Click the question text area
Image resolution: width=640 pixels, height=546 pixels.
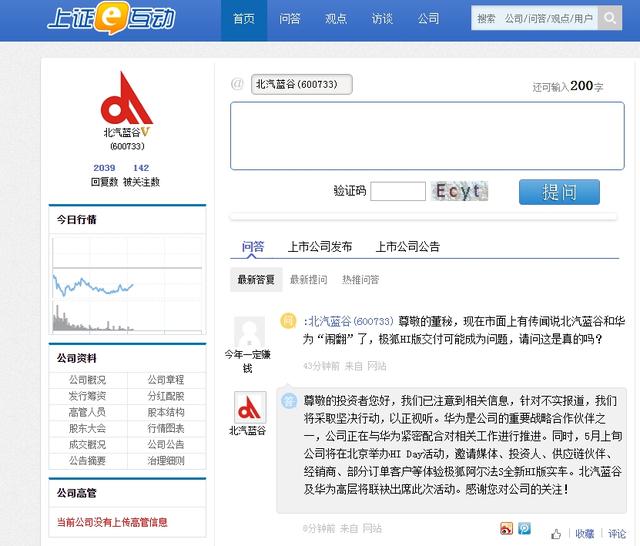point(427,136)
